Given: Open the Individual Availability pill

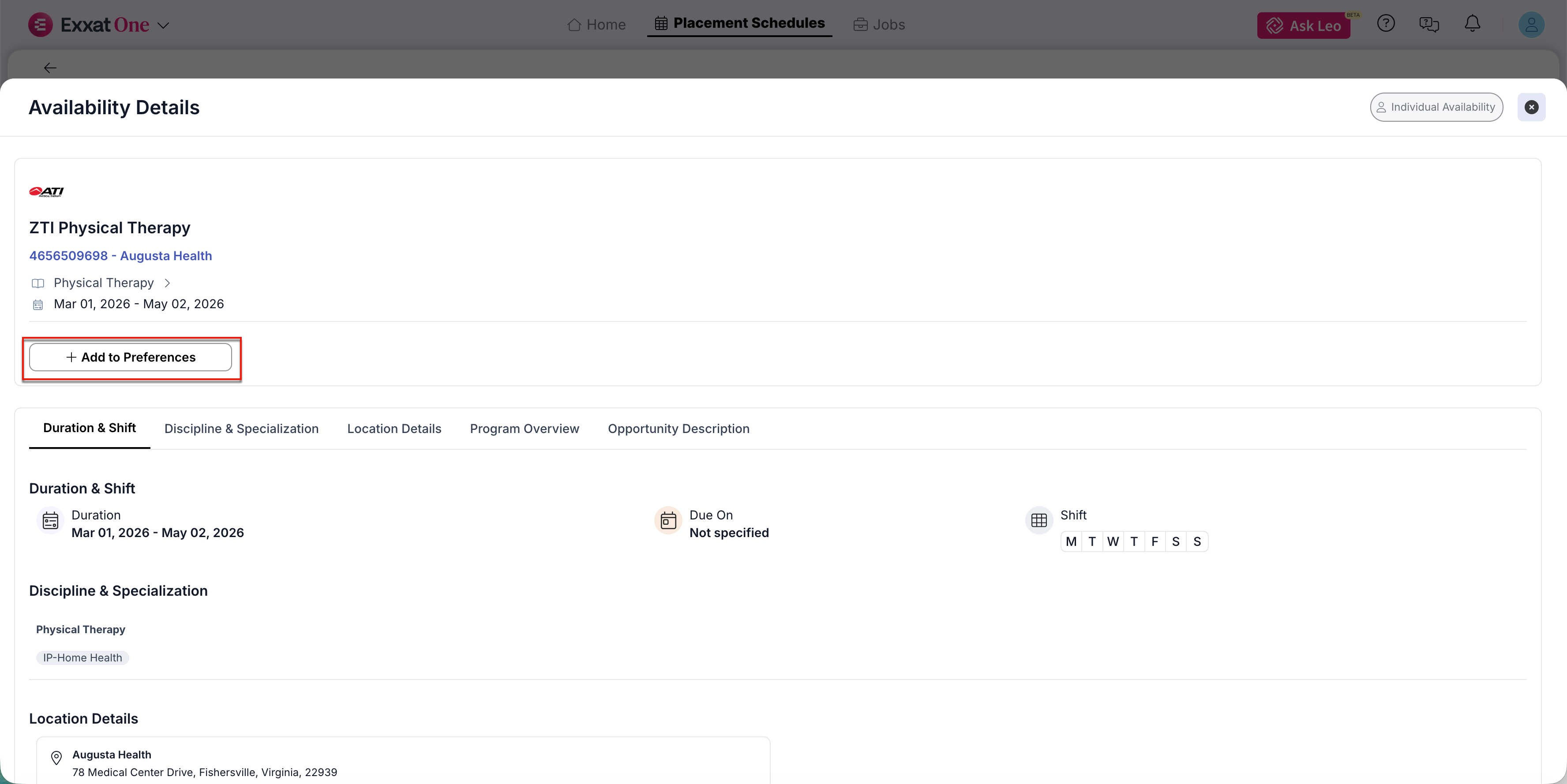Looking at the screenshot, I should 1436,107.
